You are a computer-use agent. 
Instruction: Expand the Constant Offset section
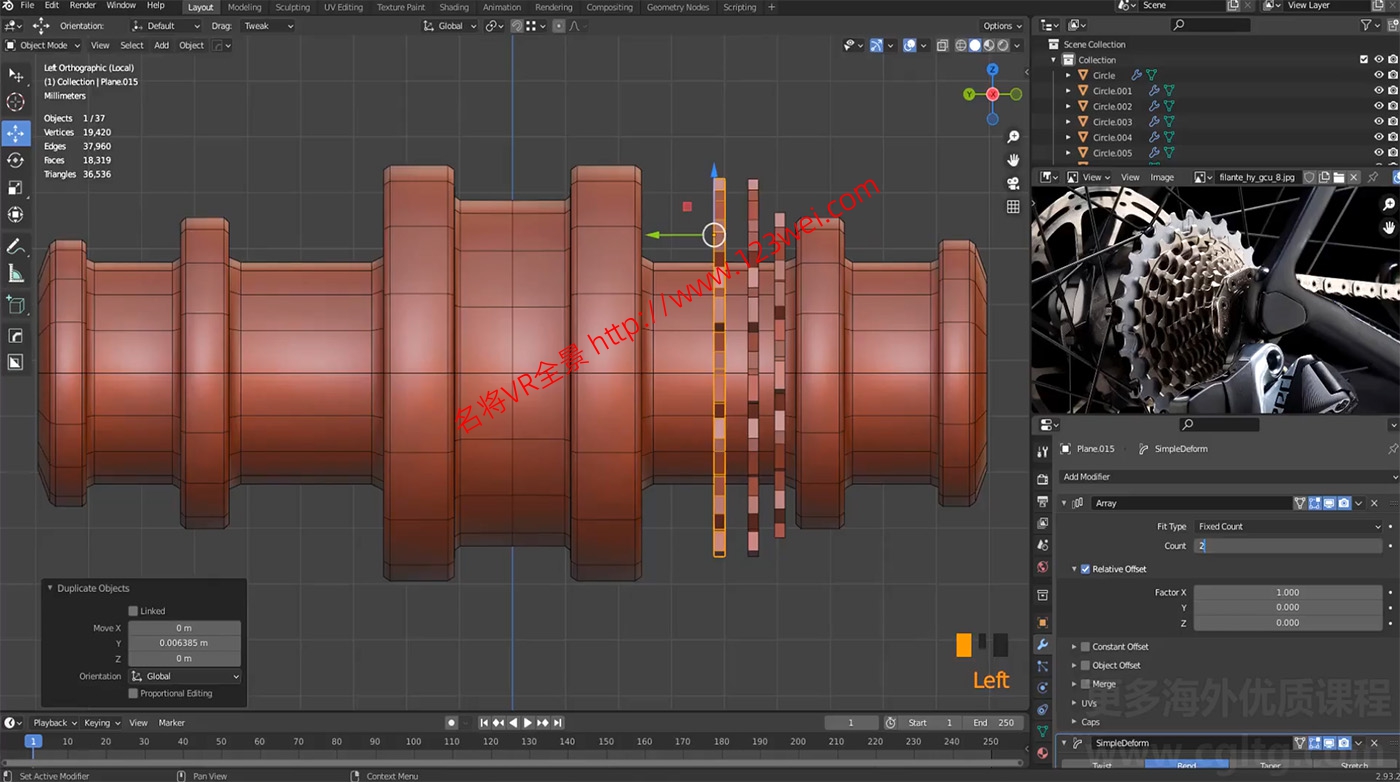tap(1120, 646)
